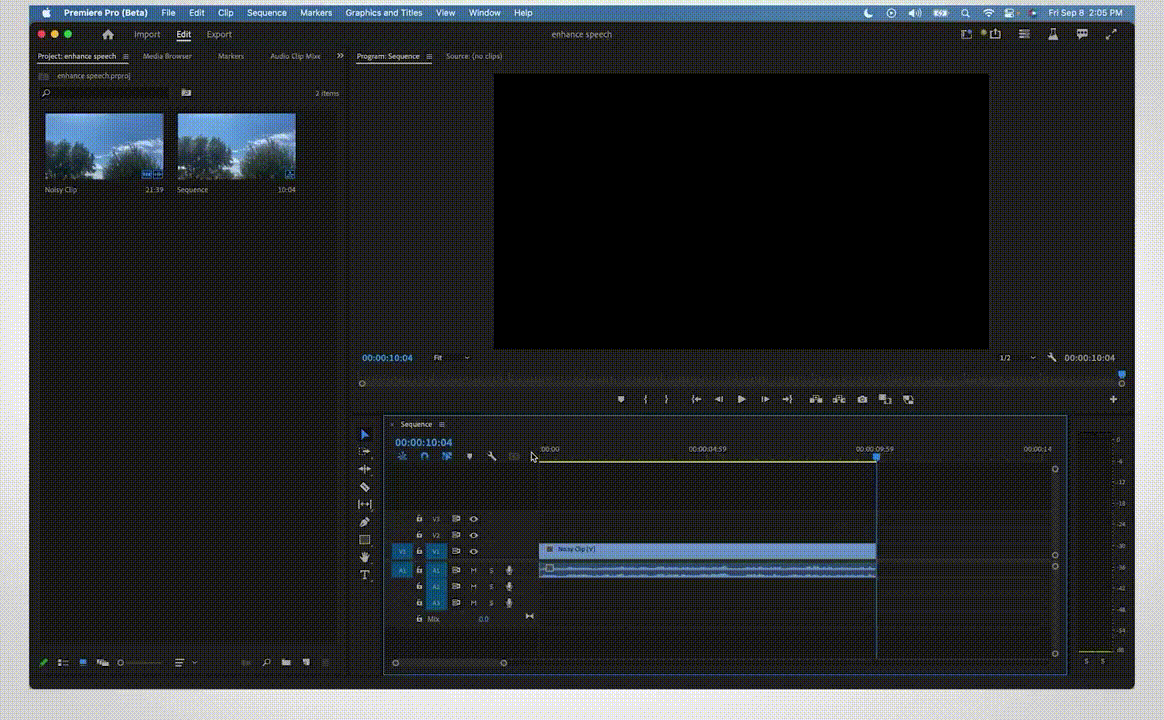Open the sort icons dropdown in Project panel
This screenshot has height=720, width=1164.
pyautogui.click(x=186, y=662)
